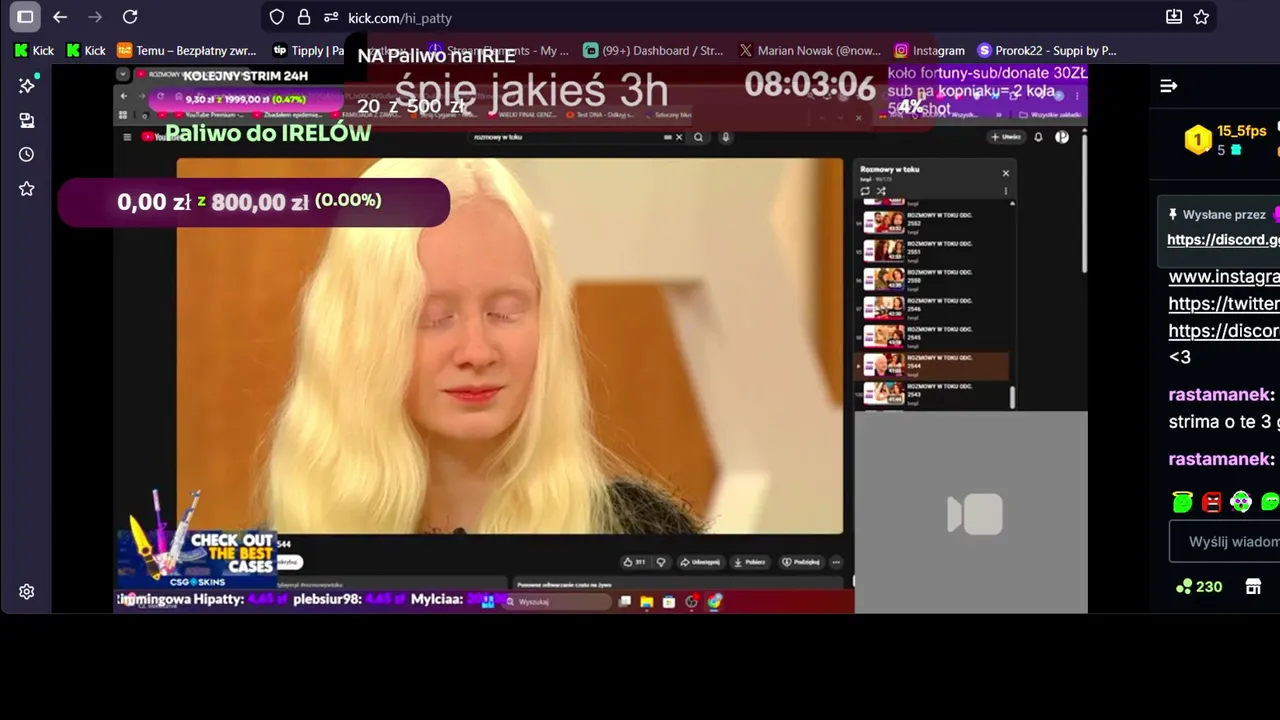
Task: Open AI chatbot sparkle sidebar panel
Action: [x=27, y=86]
